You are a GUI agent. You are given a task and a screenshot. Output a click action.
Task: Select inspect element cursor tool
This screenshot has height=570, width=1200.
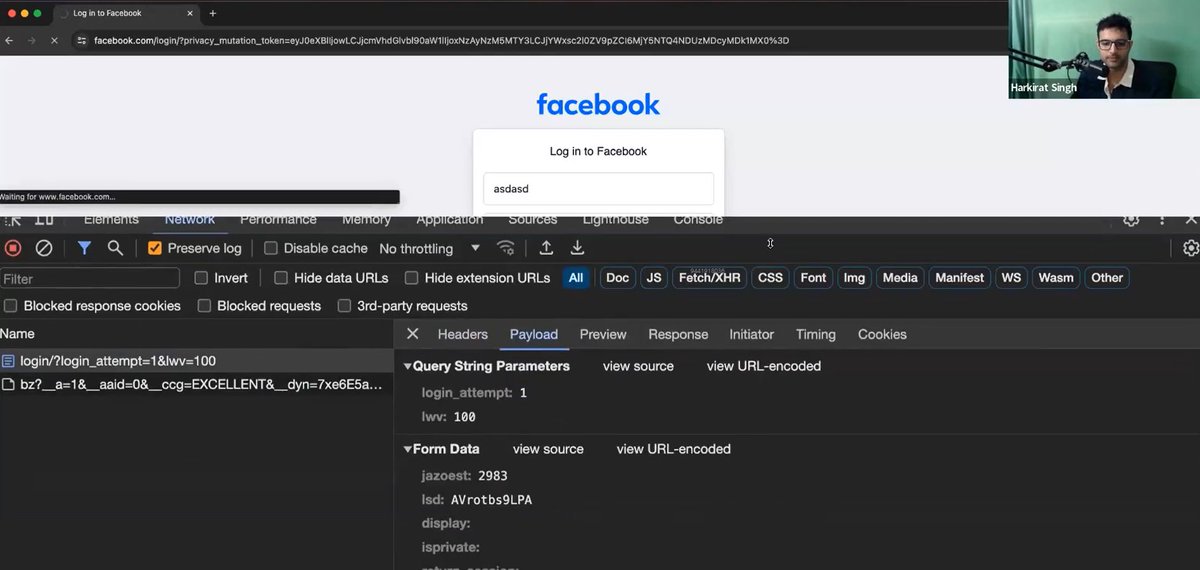tap(14, 220)
